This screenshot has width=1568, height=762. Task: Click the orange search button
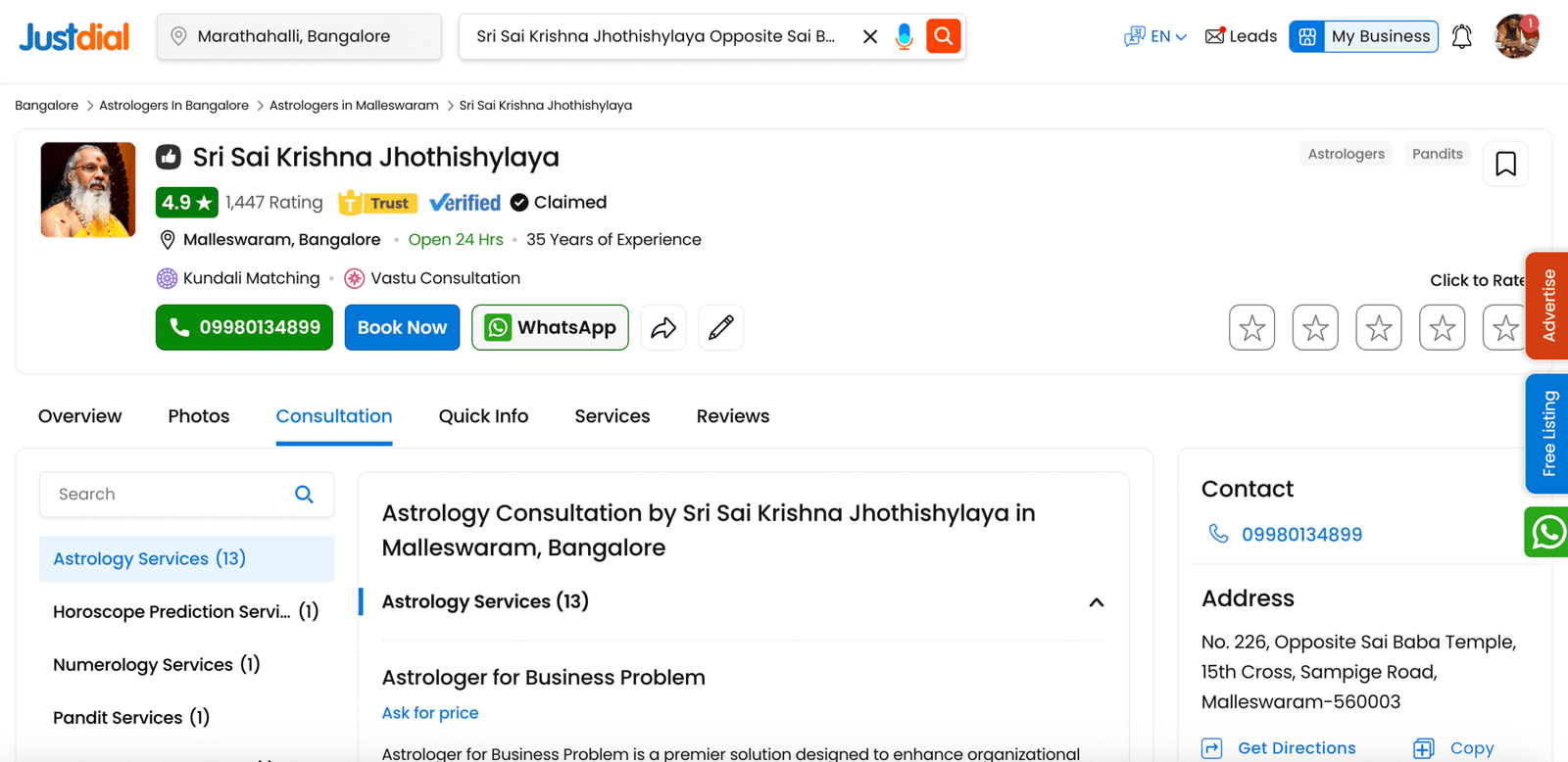pos(944,36)
